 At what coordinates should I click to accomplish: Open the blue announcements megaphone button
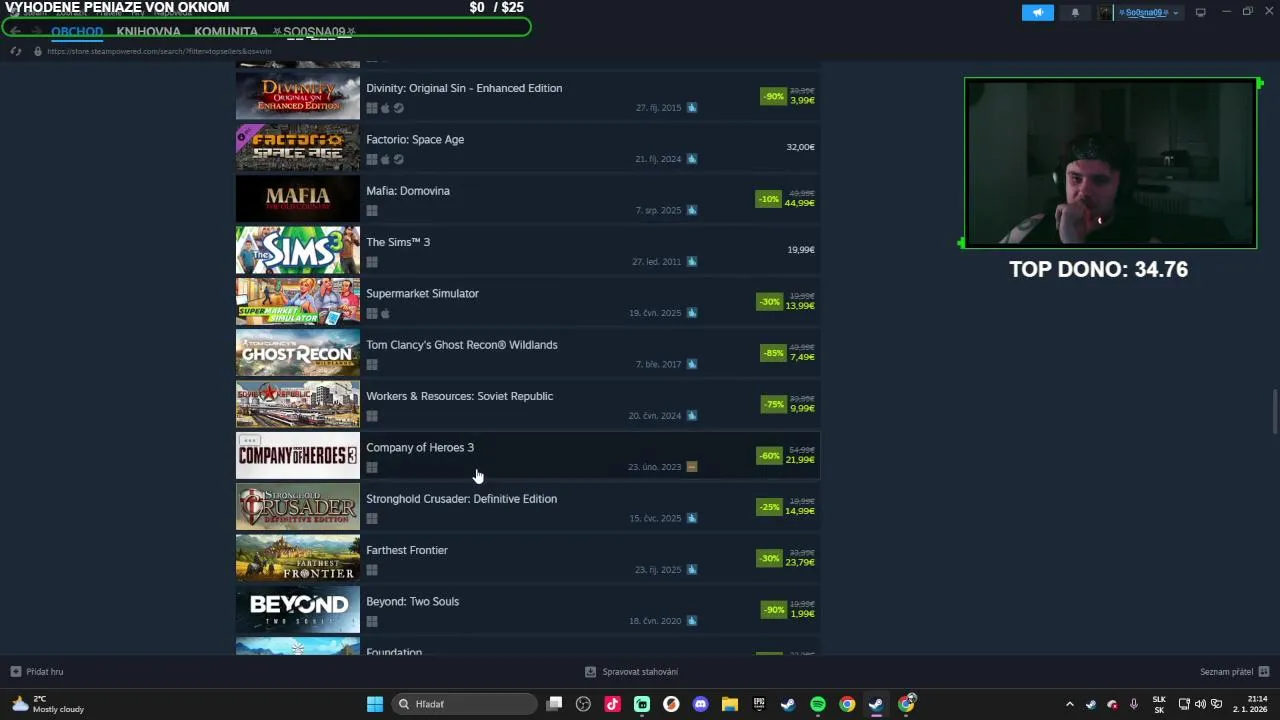(x=1038, y=13)
